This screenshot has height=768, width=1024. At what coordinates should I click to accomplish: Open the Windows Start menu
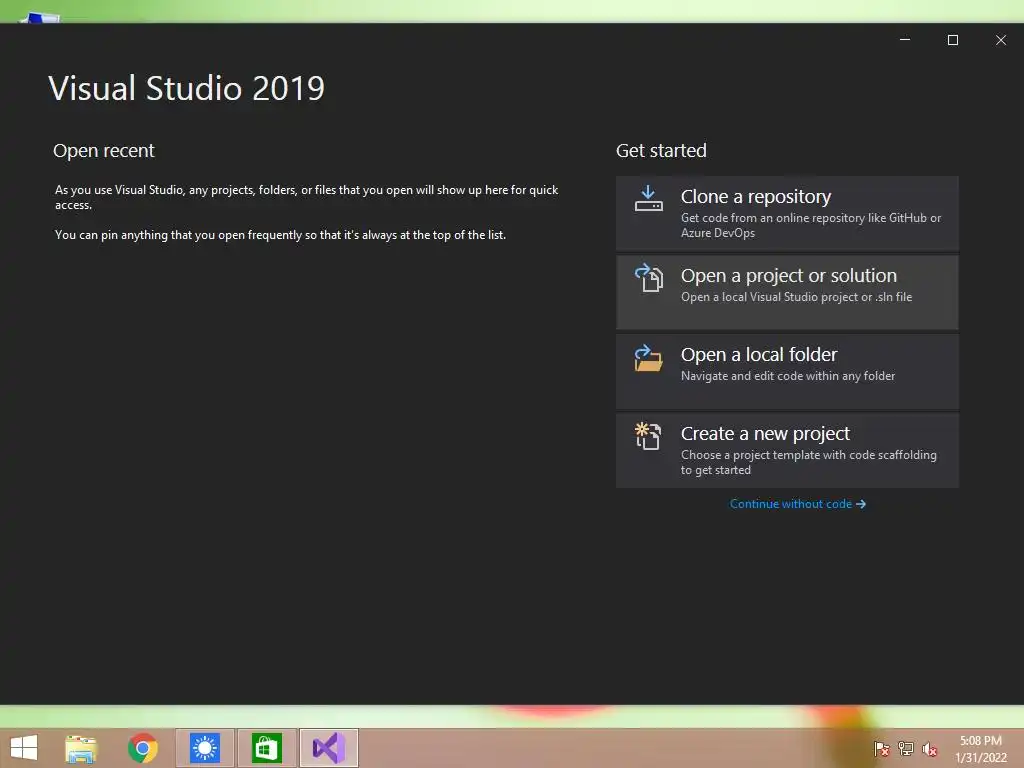[x=24, y=748]
